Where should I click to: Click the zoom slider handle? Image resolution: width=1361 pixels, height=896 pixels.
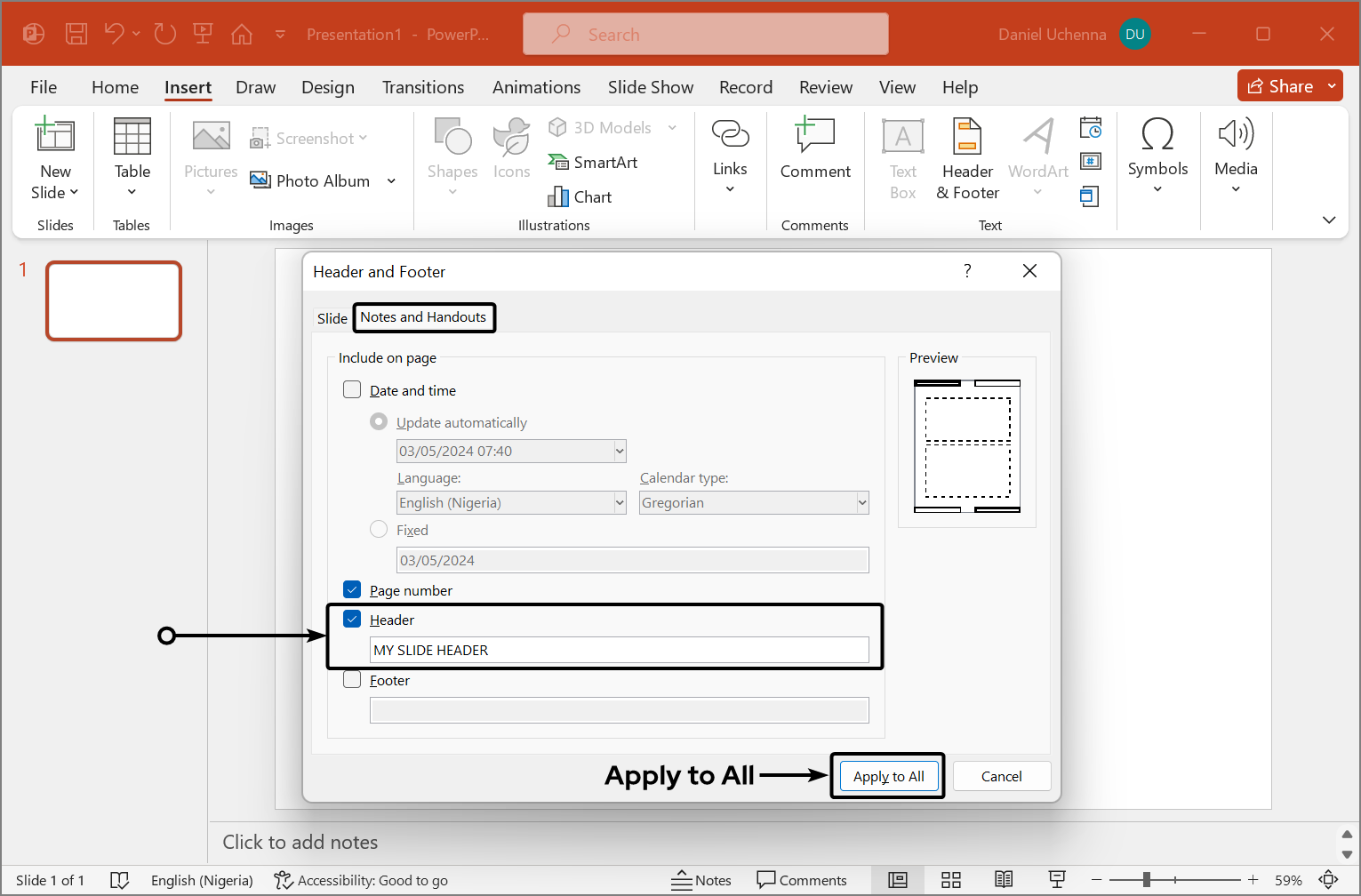1147,880
